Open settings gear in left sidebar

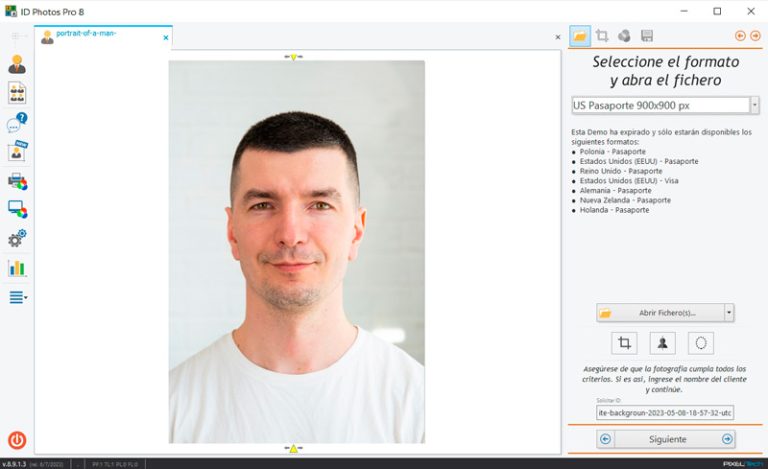[17, 239]
